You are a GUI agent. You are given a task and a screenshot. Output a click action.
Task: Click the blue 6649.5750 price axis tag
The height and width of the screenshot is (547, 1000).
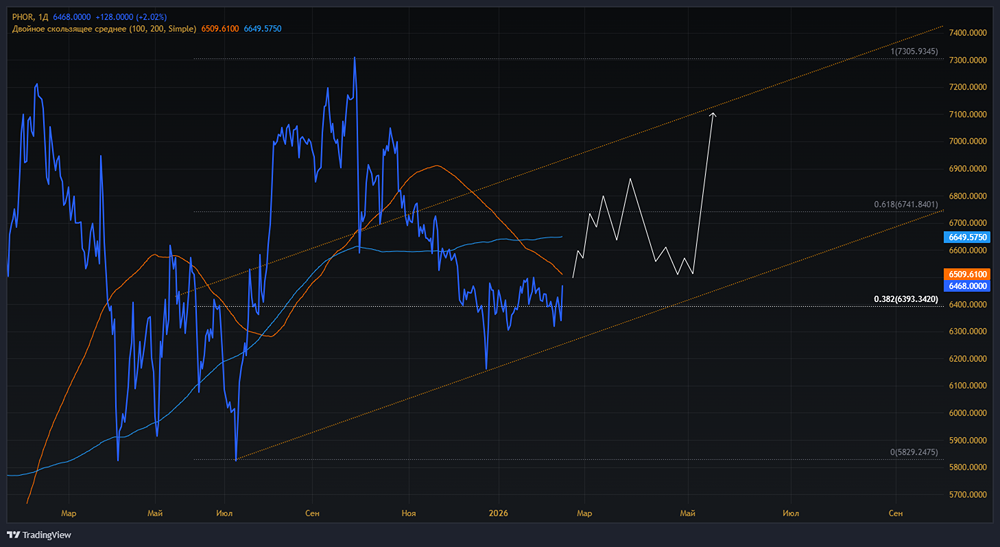(x=967, y=237)
